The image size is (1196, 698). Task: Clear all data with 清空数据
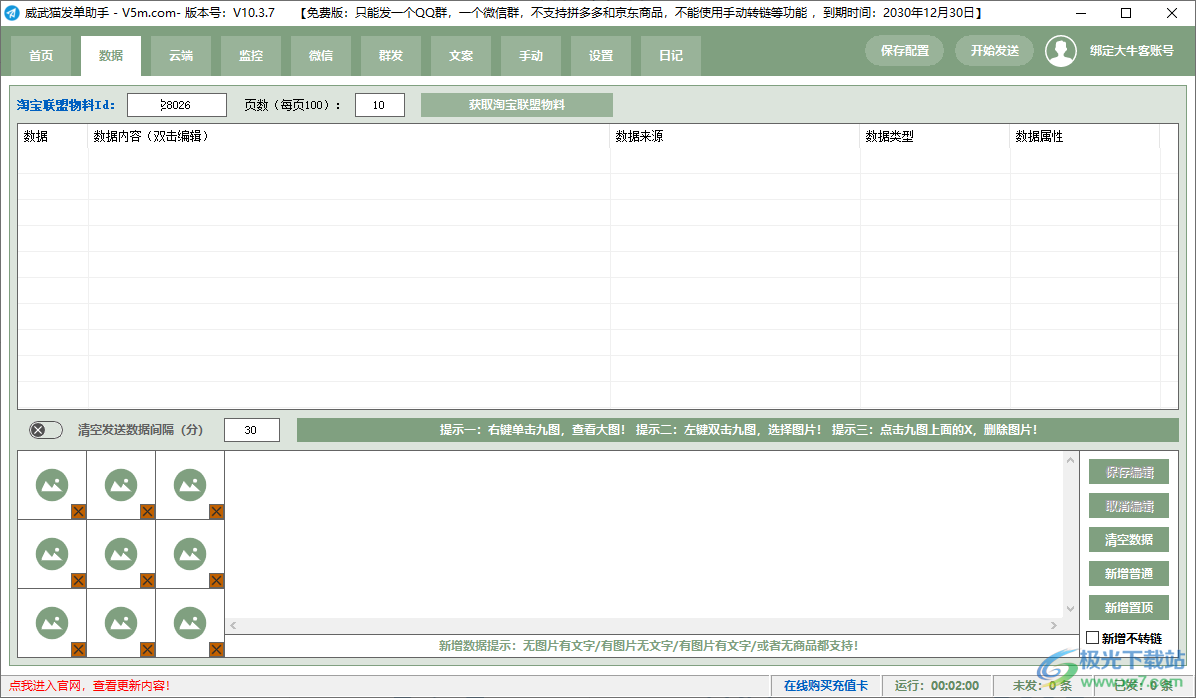[x=1129, y=540]
